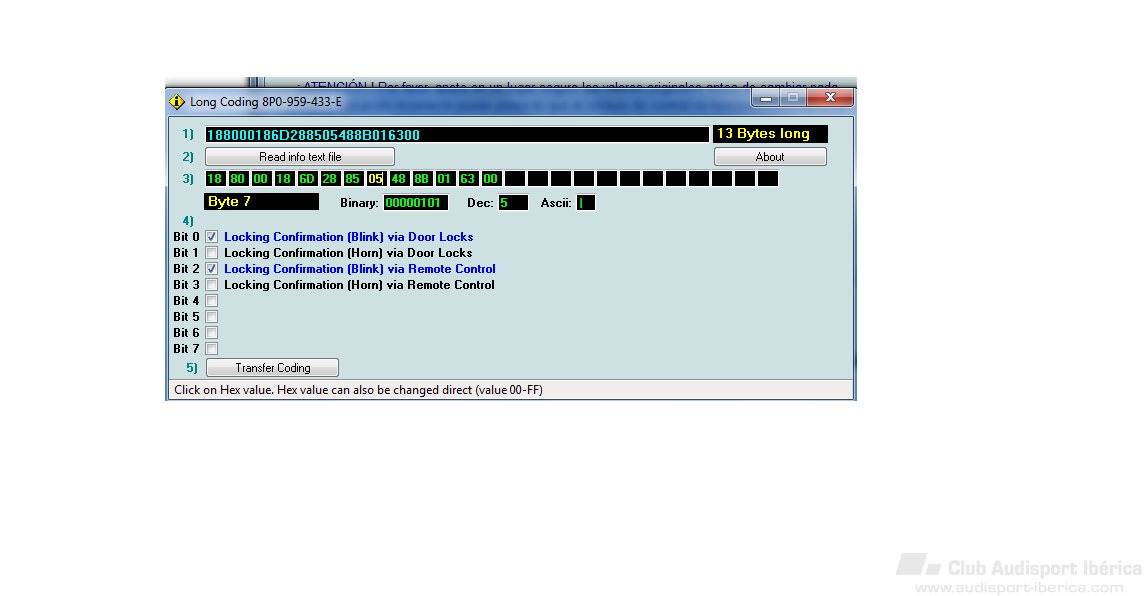Click the long coding hex string field
Screen dimensions: 1144x596
coord(457,135)
